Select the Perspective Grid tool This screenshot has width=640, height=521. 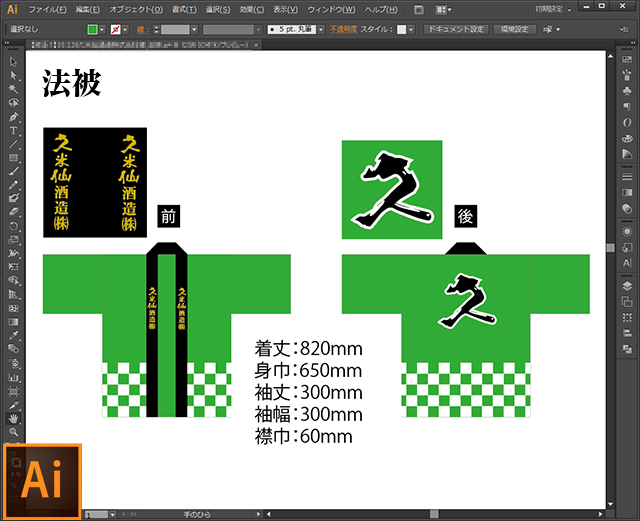[x=13, y=294]
